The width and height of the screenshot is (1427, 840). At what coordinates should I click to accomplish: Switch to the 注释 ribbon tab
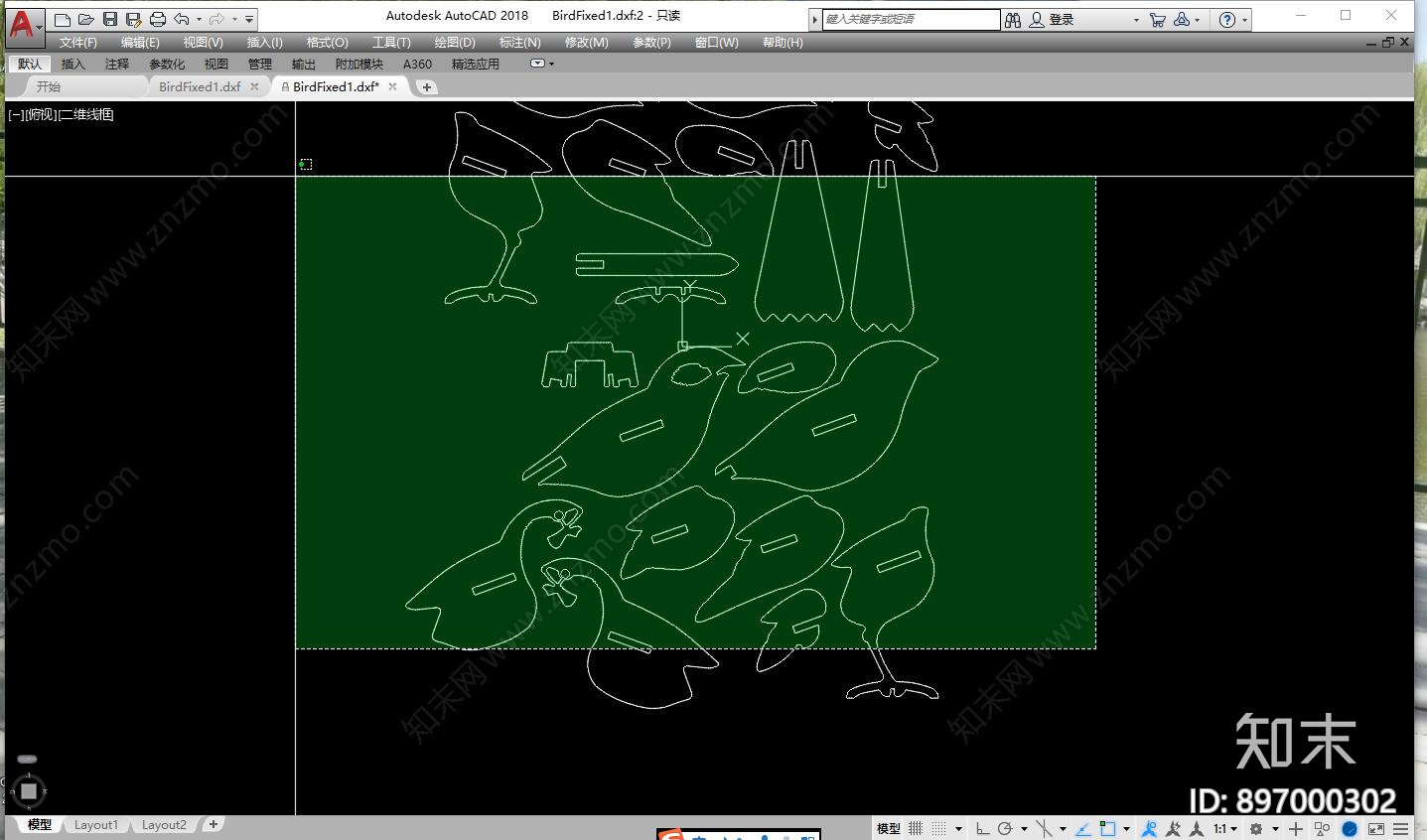pyautogui.click(x=117, y=64)
